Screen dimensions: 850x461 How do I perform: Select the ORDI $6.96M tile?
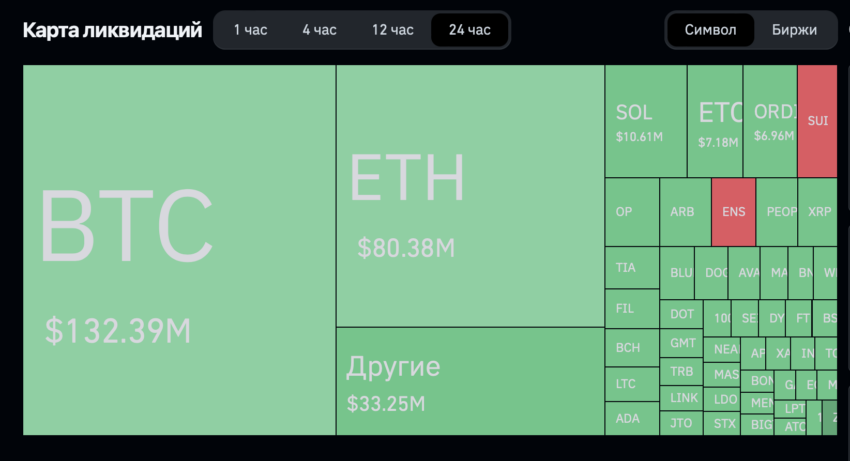click(770, 121)
